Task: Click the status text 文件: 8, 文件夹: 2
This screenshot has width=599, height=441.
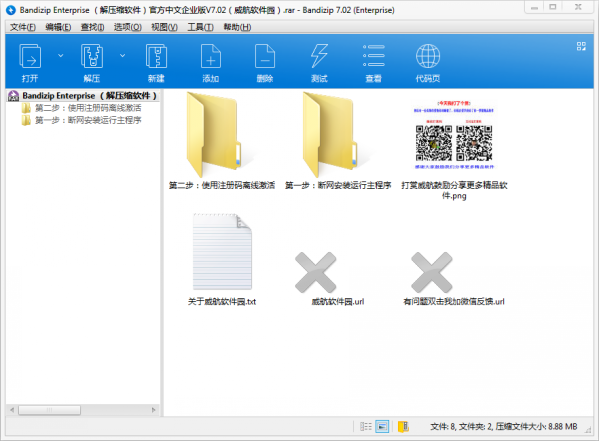Action: 461,426
